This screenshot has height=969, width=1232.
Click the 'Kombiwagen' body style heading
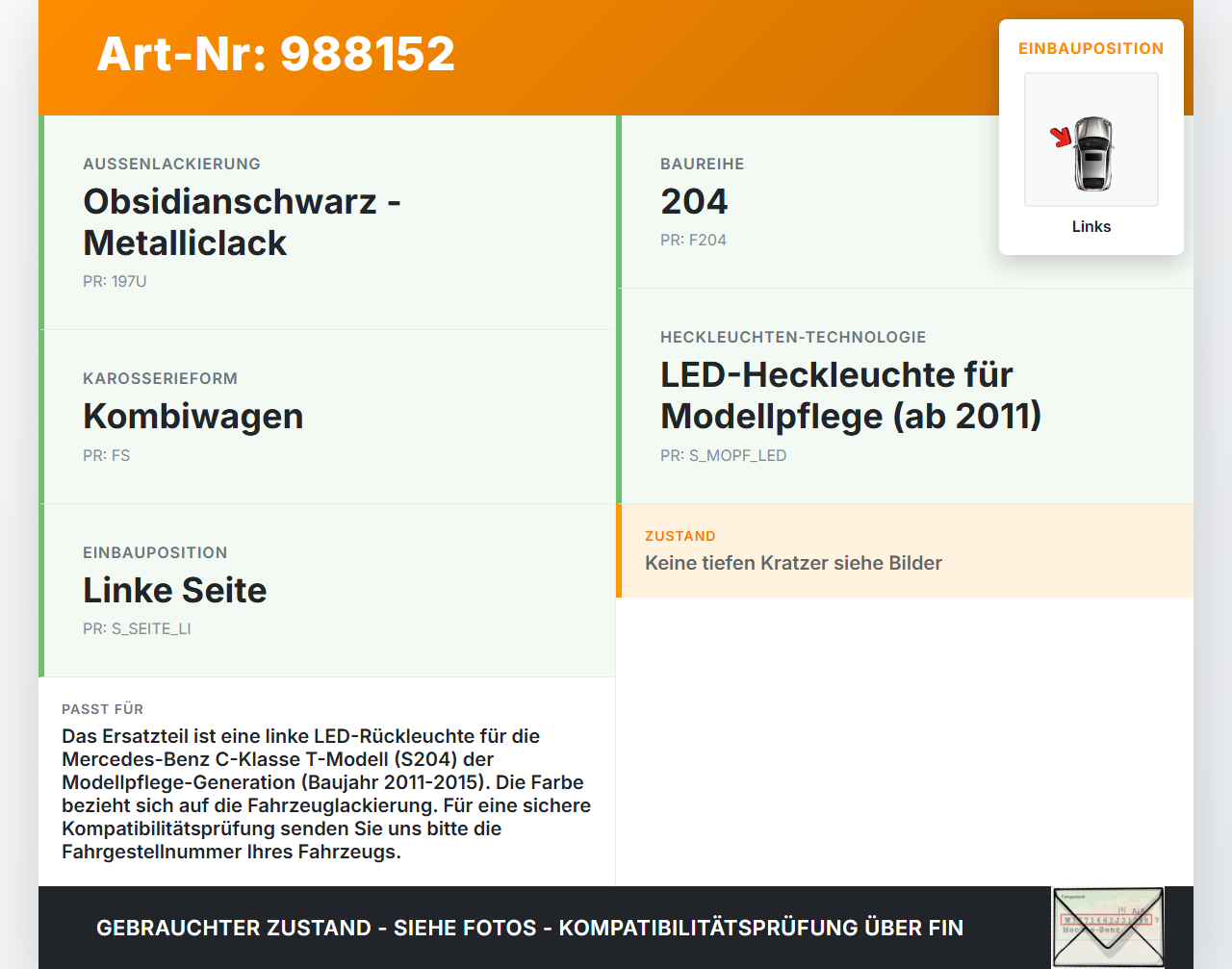pyautogui.click(x=193, y=416)
